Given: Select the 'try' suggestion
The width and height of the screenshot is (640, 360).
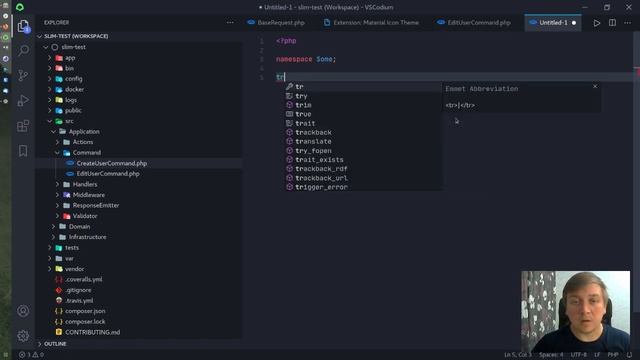Looking at the screenshot, I should pyautogui.click(x=363, y=96).
